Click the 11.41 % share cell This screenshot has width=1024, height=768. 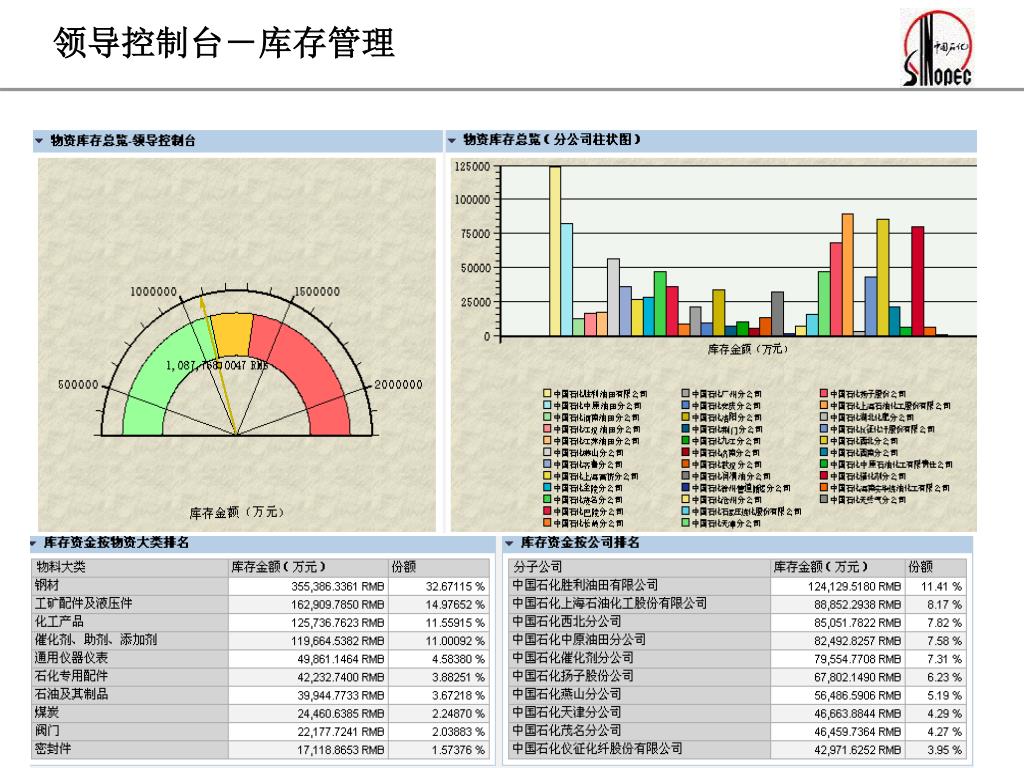tap(936, 586)
